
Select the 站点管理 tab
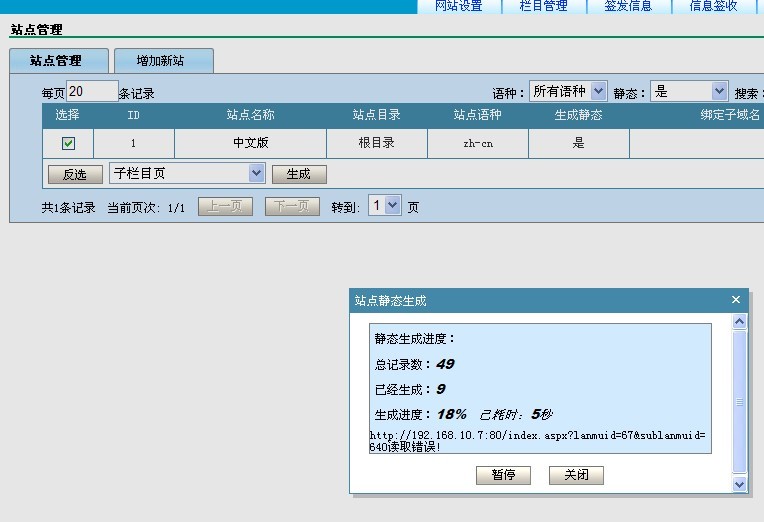(x=55, y=61)
